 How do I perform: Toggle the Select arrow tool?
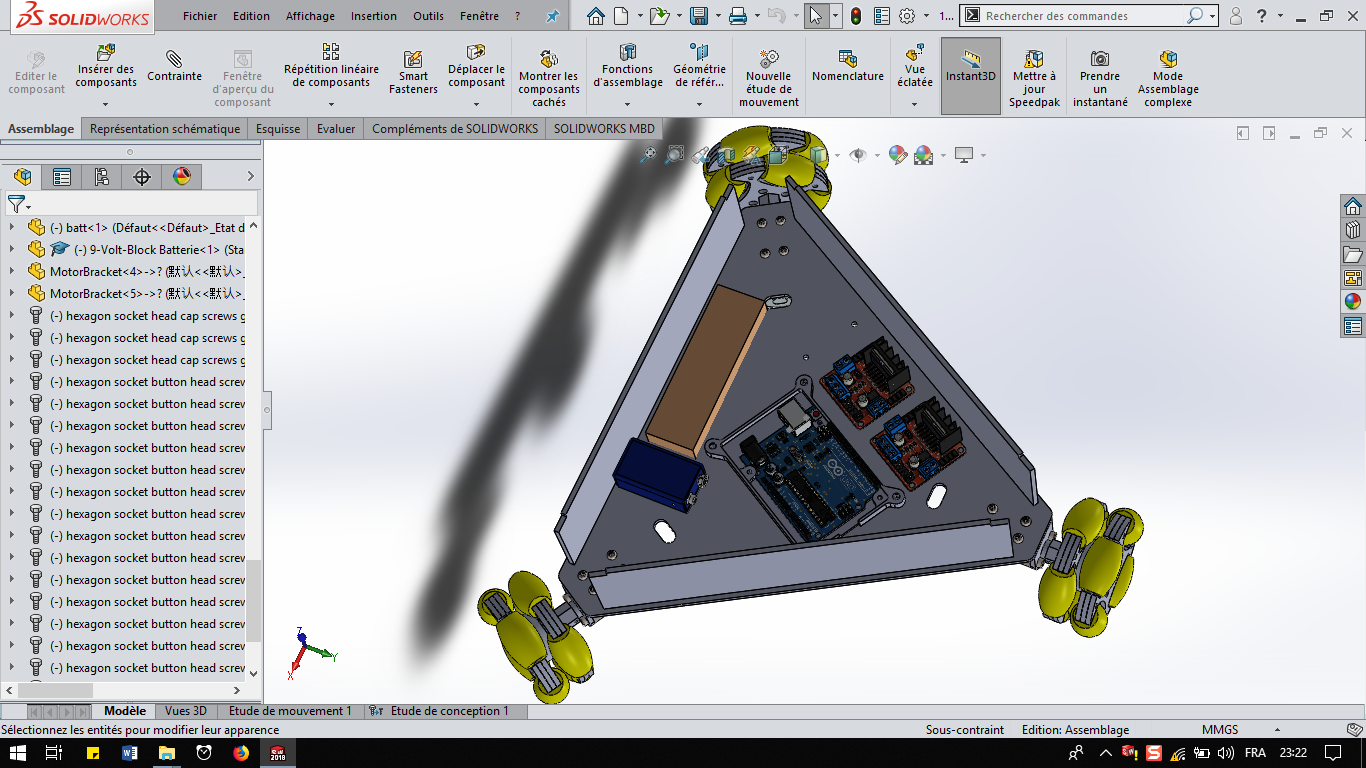point(816,16)
